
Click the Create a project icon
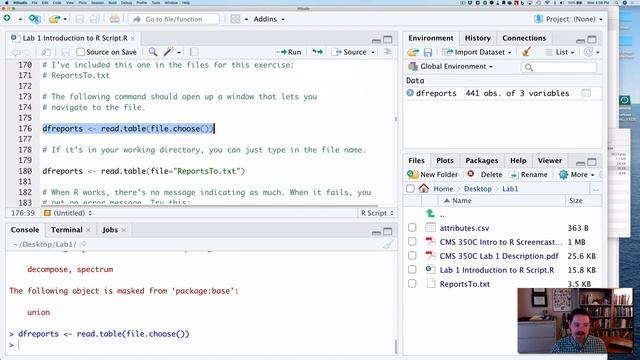click(x=34, y=19)
